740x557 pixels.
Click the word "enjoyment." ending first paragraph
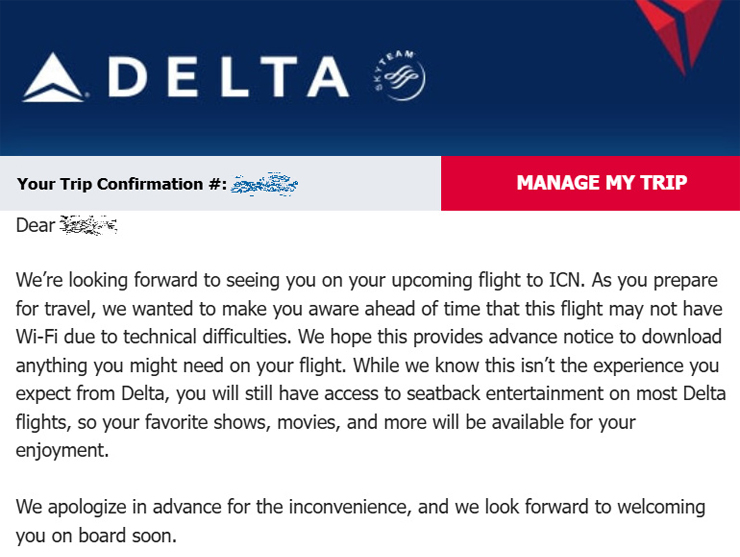point(62,451)
